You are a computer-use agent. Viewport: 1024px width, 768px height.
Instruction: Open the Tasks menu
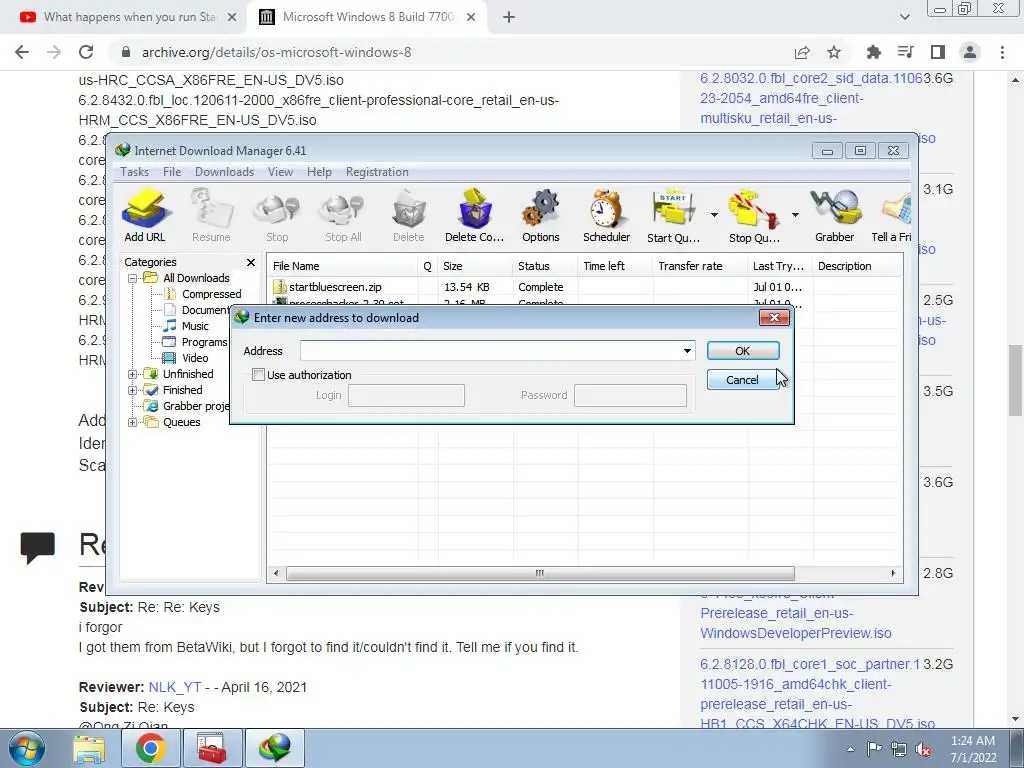click(x=135, y=172)
